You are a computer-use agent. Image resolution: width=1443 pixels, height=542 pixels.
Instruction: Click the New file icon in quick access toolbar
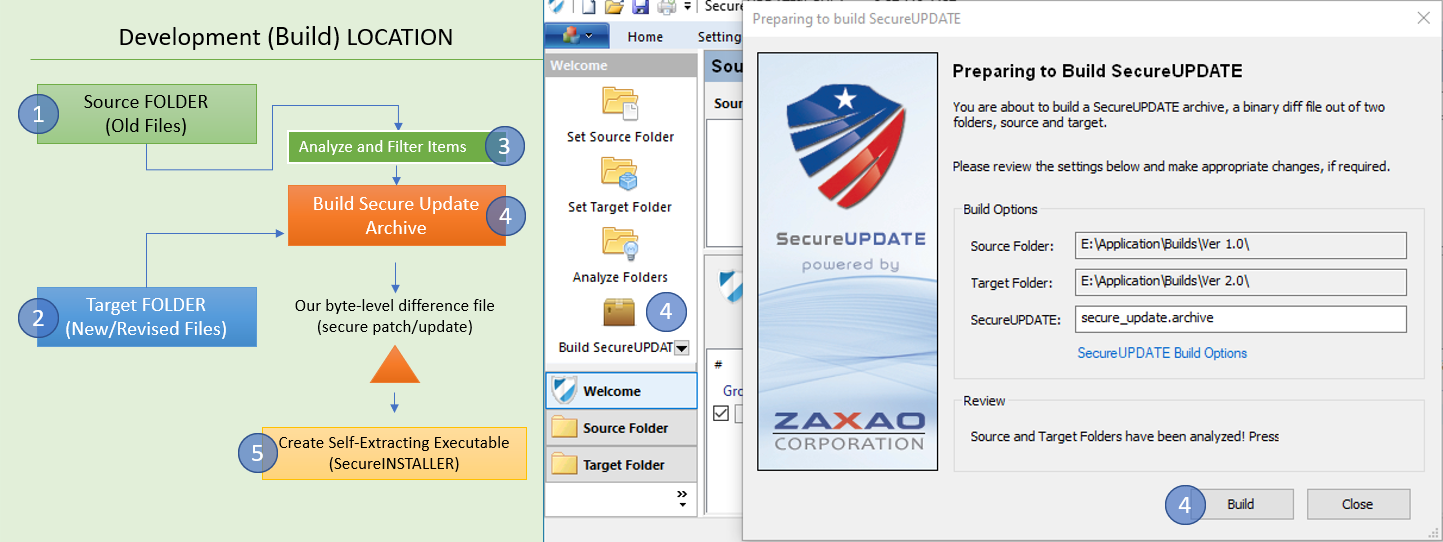[x=587, y=7]
